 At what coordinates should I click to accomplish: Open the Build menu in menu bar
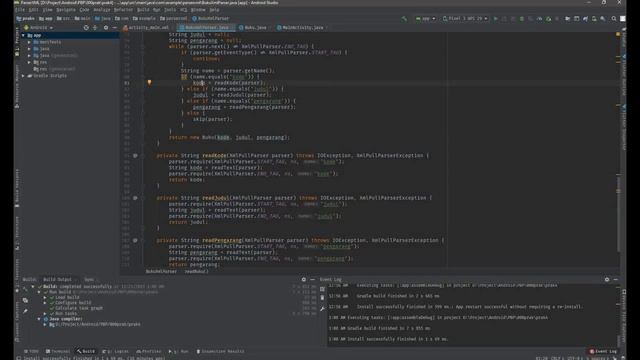[x=143, y=10]
